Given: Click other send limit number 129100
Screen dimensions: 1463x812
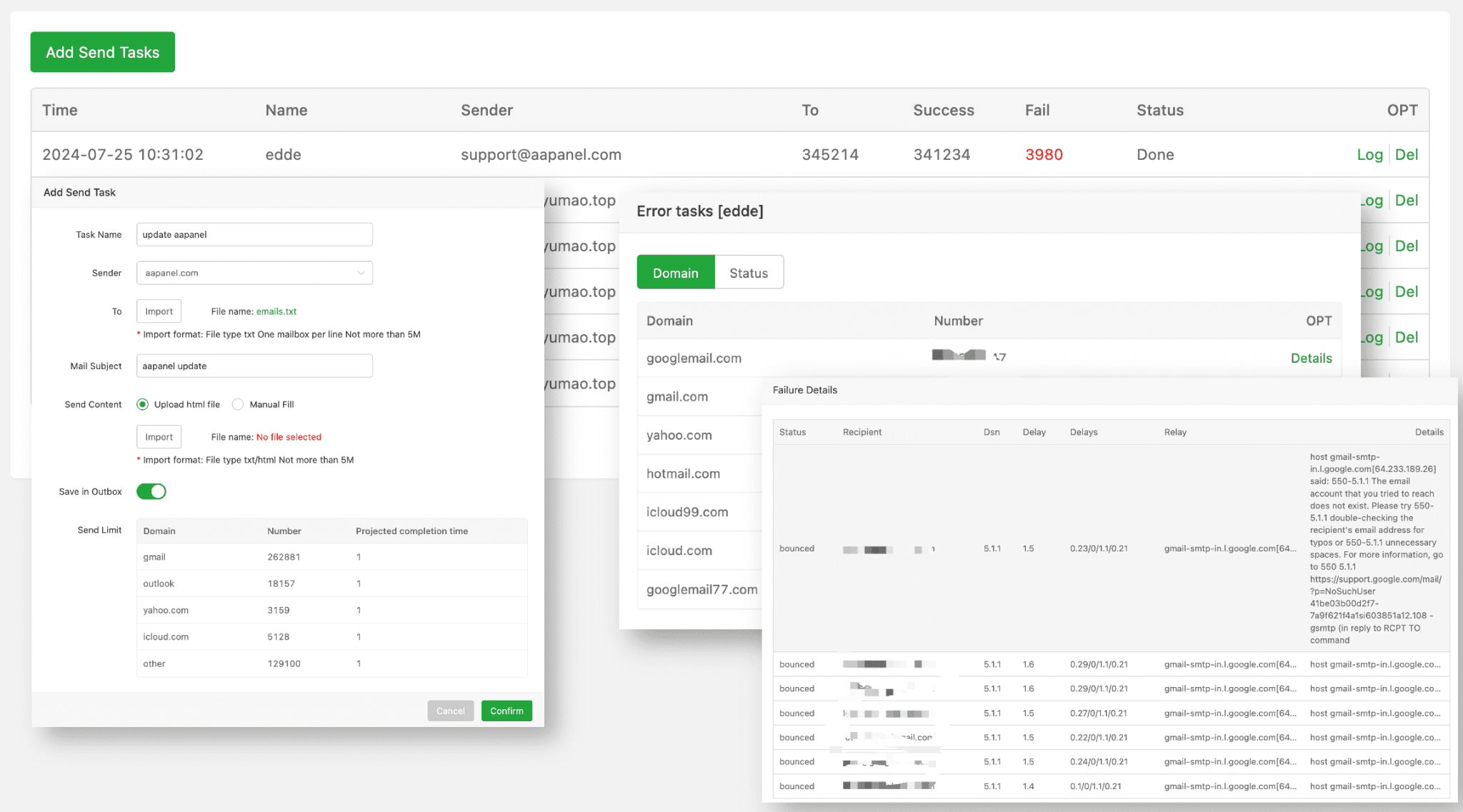Looking at the screenshot, I should [x=284, y=663].
